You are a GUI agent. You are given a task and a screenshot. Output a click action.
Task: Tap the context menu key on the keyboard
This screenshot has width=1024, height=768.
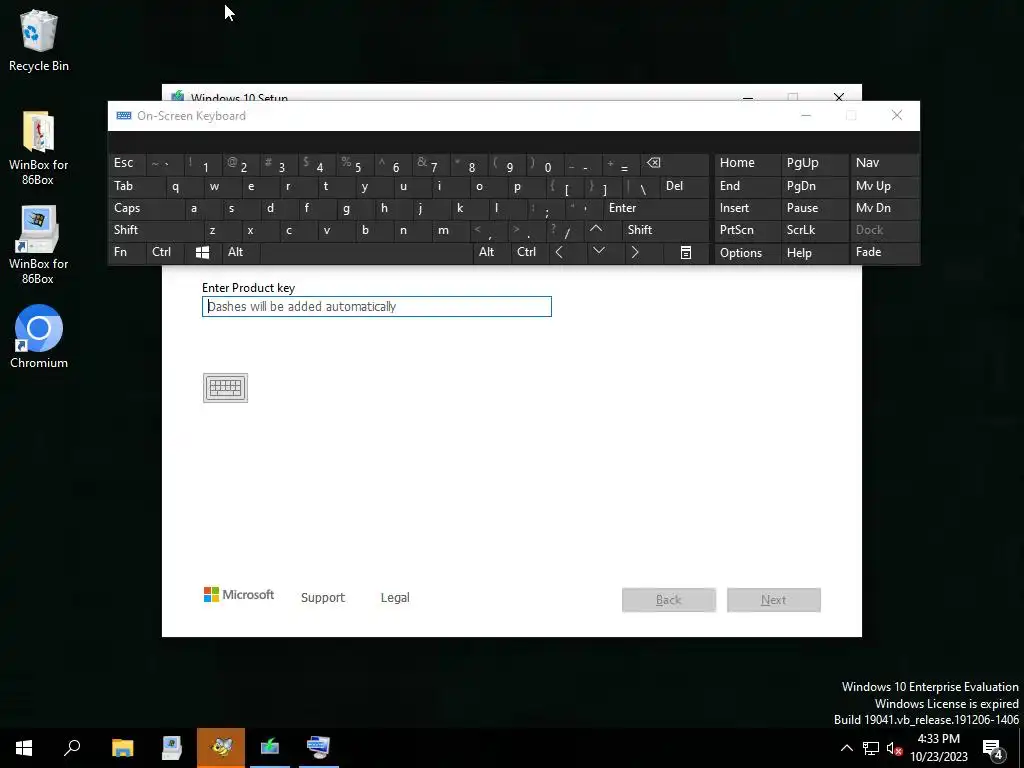[x=686, y=252]
